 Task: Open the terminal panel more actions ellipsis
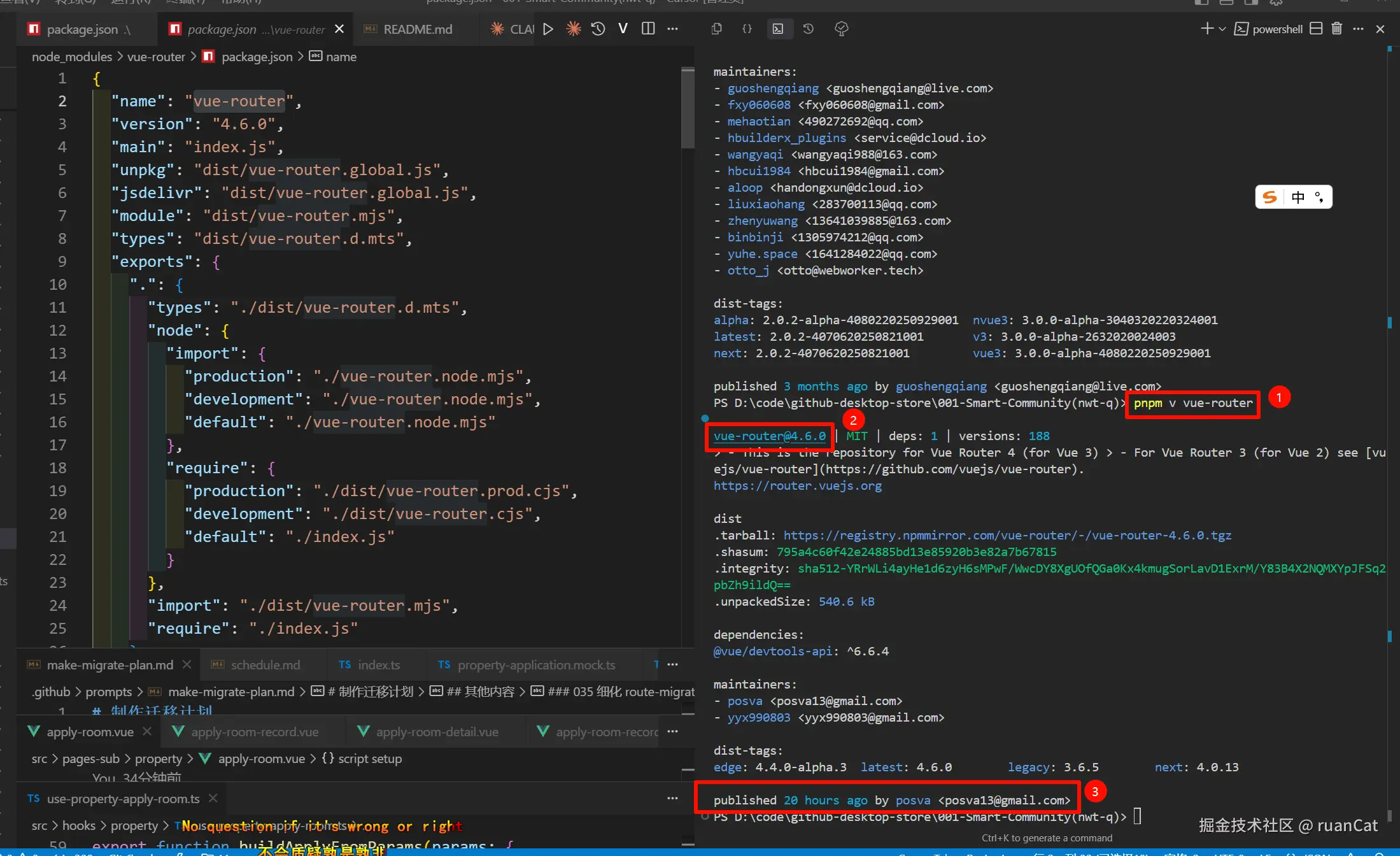coord(1358,29)
